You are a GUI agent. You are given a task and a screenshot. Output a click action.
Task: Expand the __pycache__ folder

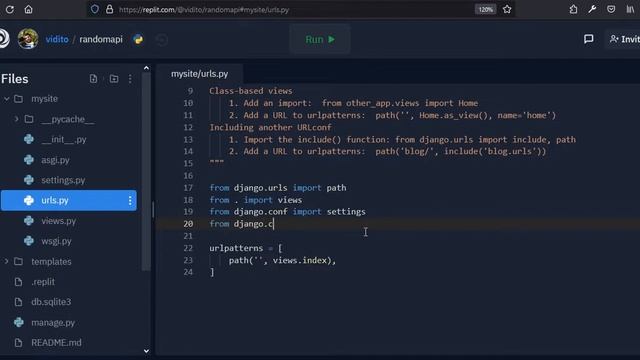pyautogui.click(x=16, y=119)
